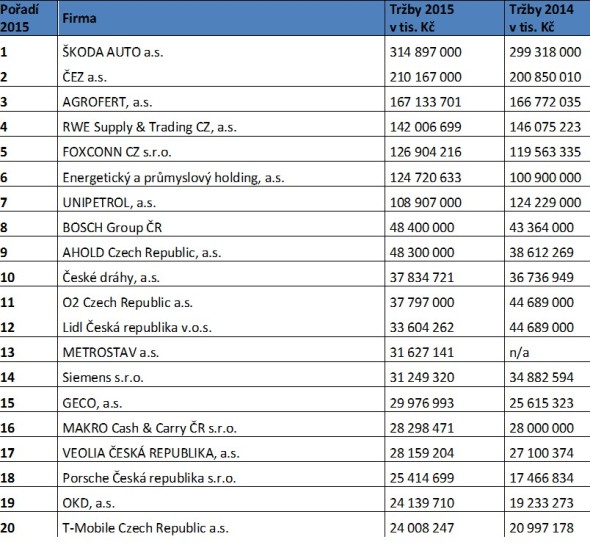Select the value '25 414 699'
This screenshot has width=590, height=556.
pos(422,478)
